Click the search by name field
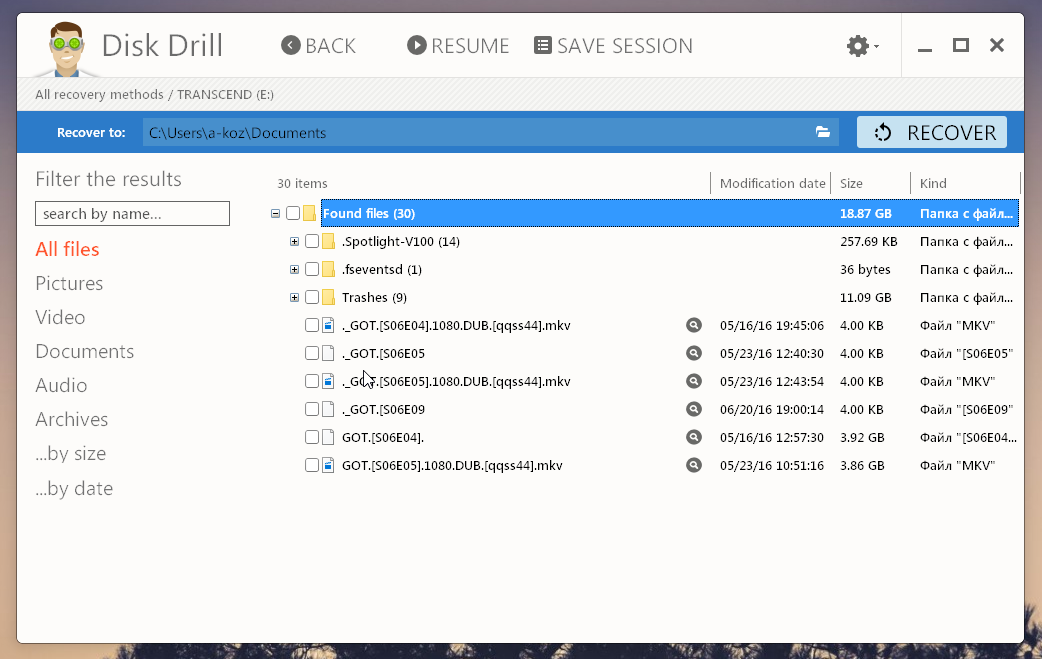Image resolution: width=1042 pixels, height=659 pixels. pos(132,214)
